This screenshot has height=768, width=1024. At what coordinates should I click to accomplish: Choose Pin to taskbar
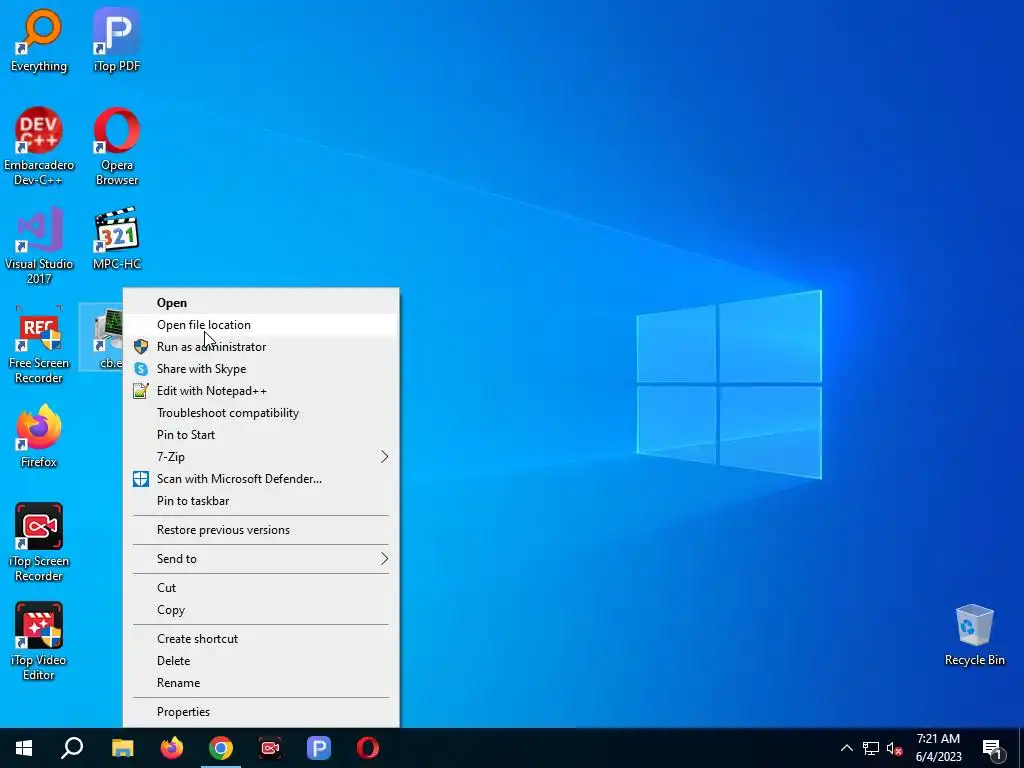coord(261,501)
